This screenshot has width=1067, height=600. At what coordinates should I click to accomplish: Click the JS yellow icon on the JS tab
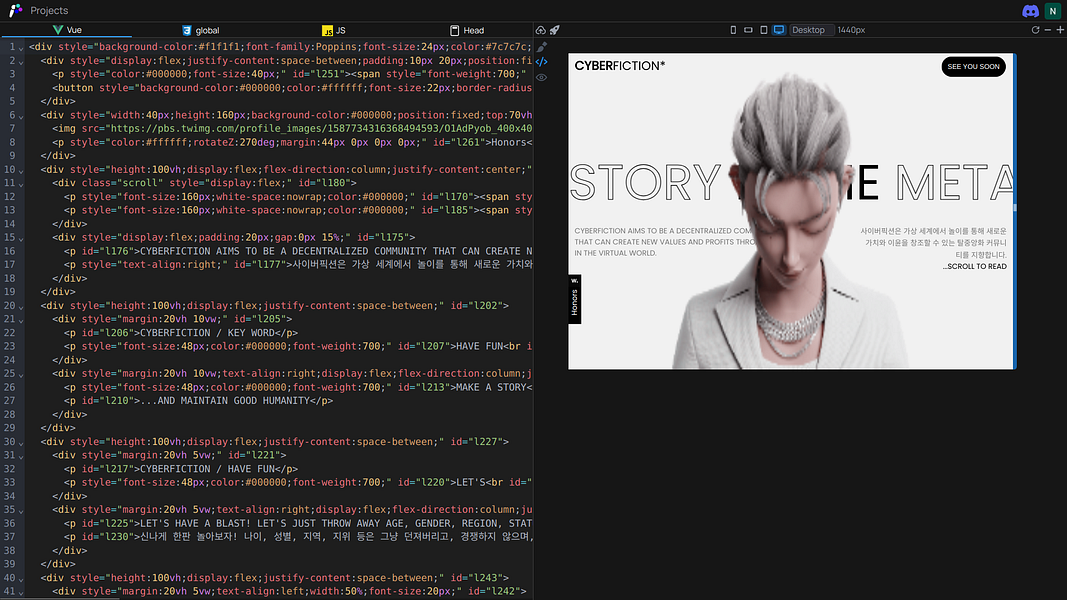(326, 30)
